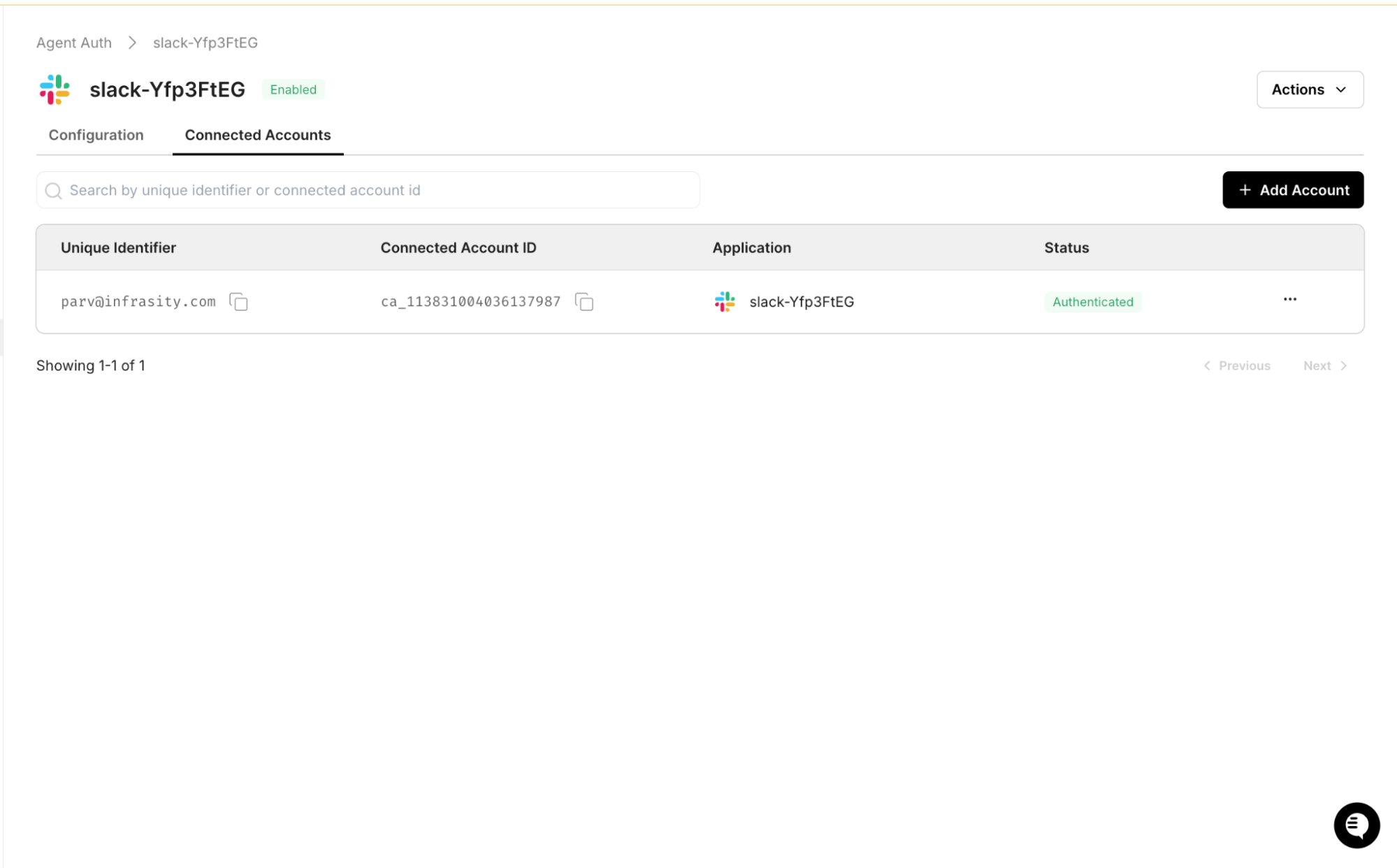Click the search magnifier icon
Screen dimensions: 1397x868
click(53, 190)
